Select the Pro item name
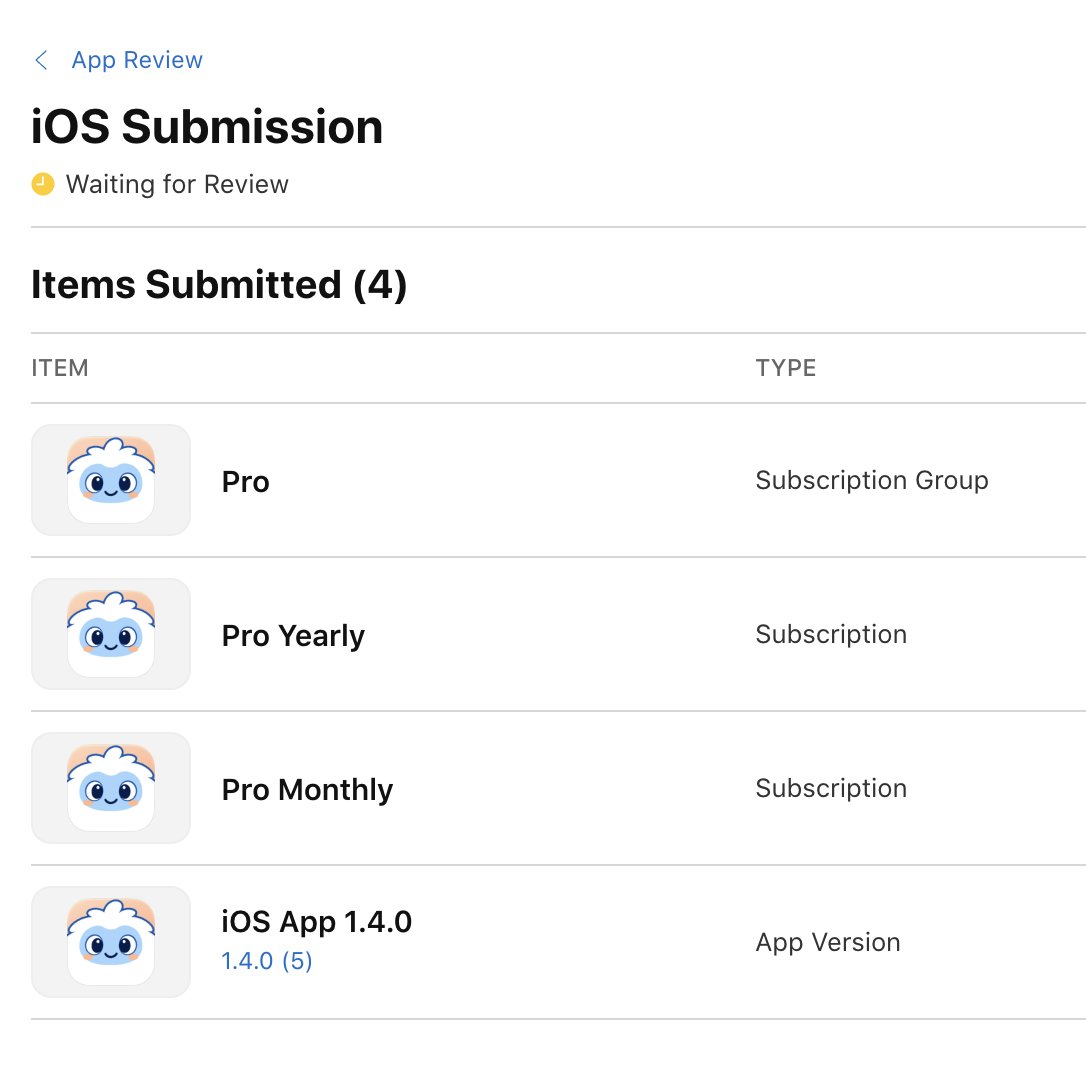Screen dimensions: 1086x1086 [x=245, y=481]
